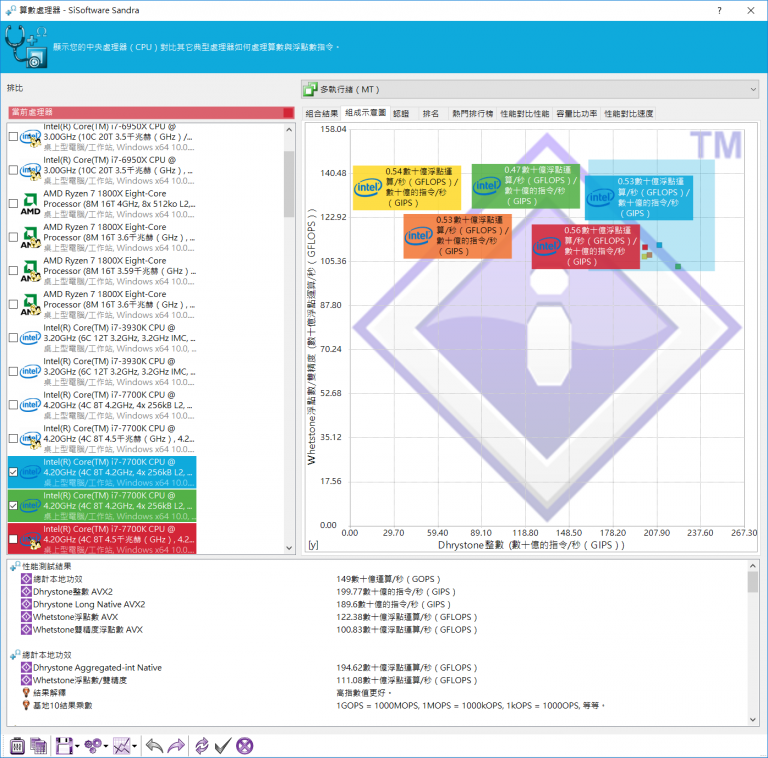Open the 性能對比速度 tab
The image size is (768, 758).
[628, 114]
